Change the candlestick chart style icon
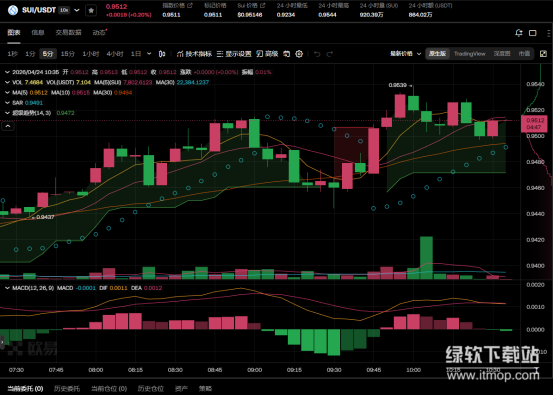This screenshot has height=395, width=554. pyautogui.click(x=162, y=54)
